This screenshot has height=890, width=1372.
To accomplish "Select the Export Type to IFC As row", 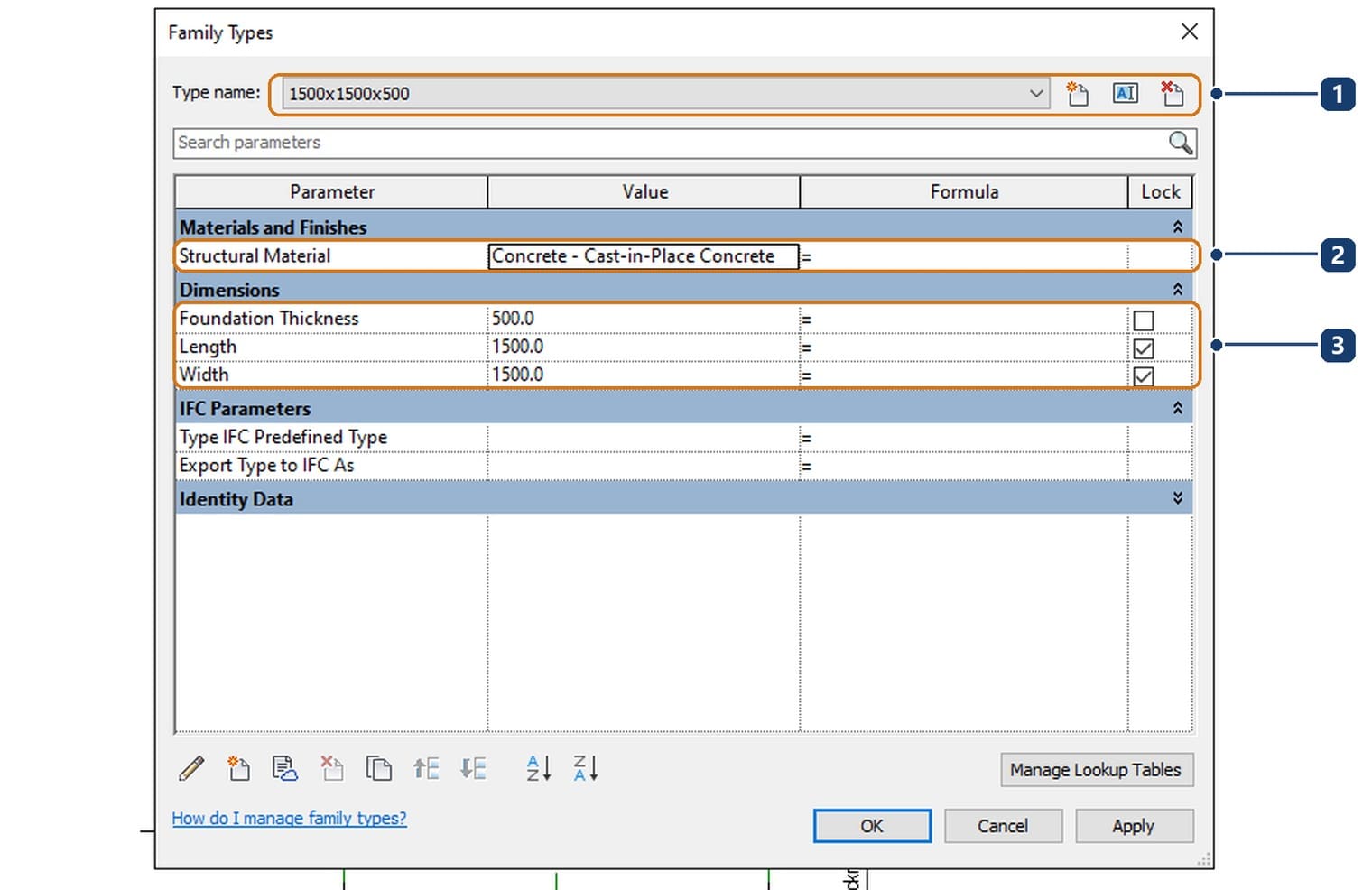I will click(x=682, y=466).
